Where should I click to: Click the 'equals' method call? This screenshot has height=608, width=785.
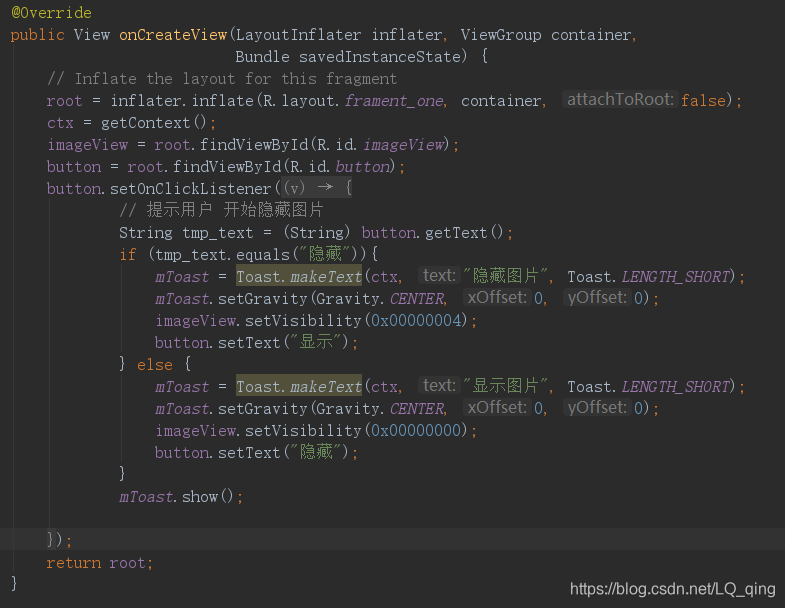tap(262, 255)
